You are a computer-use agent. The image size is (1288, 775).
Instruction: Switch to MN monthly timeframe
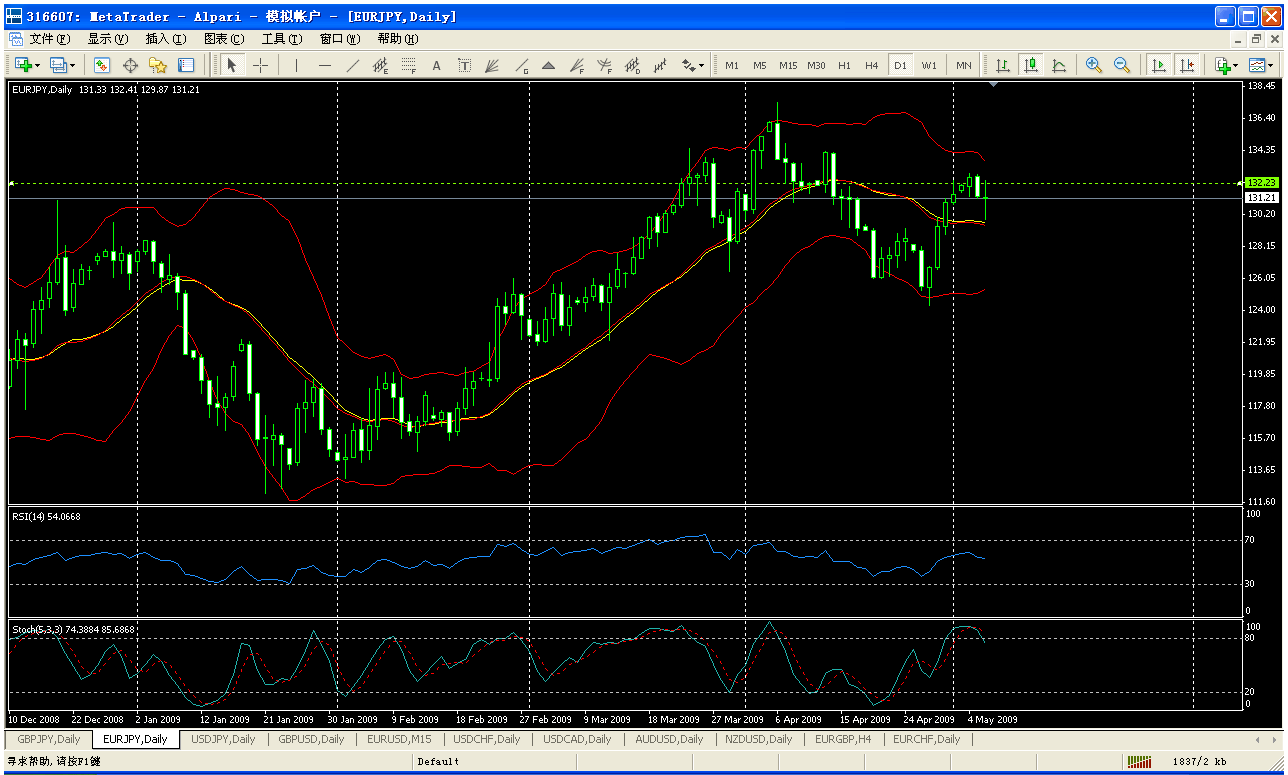pyautogui.click(x=963, y=65)
